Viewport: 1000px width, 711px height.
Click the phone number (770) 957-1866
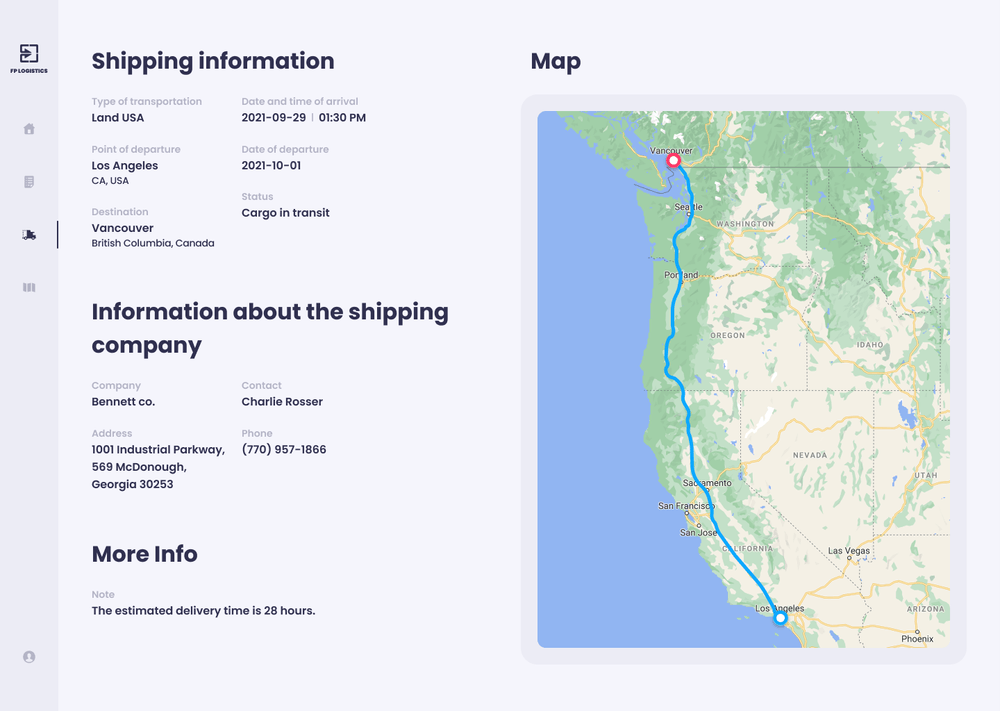[x=284, y=450]
